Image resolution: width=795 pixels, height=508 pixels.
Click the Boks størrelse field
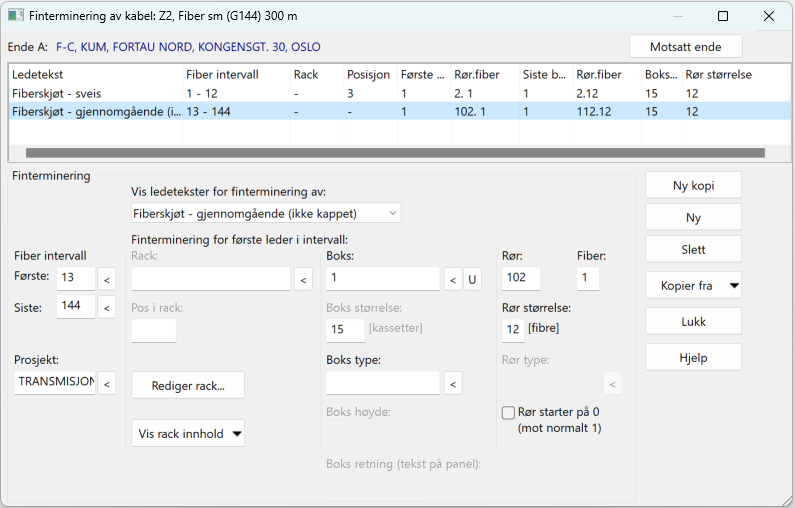coord(345,330)
